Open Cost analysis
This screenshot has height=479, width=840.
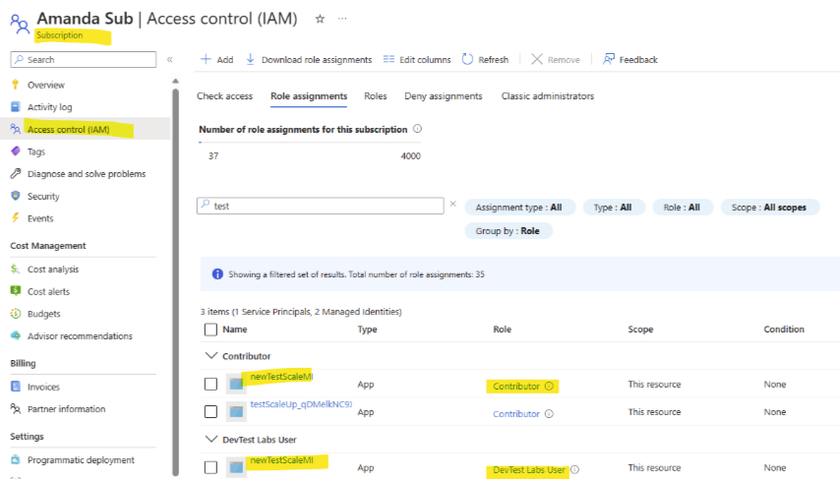pos(53,269)
